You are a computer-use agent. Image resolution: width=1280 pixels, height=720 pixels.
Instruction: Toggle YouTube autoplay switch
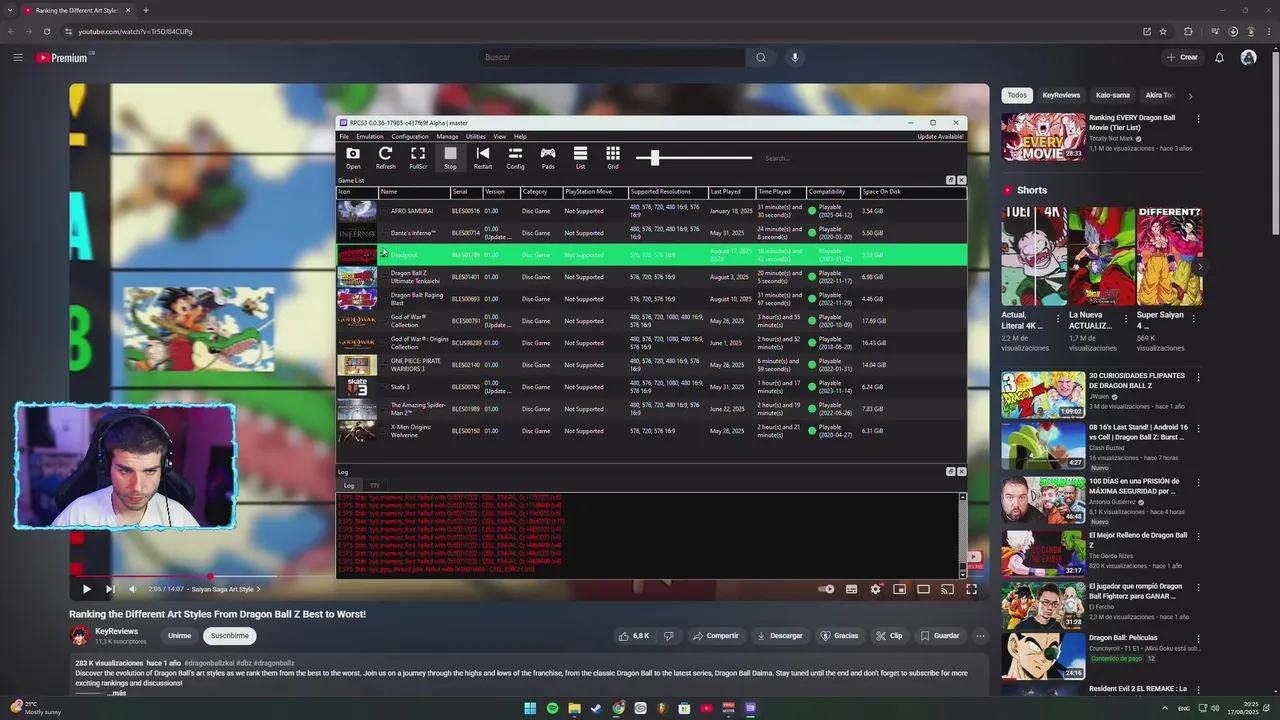click(x=826, y=589)
